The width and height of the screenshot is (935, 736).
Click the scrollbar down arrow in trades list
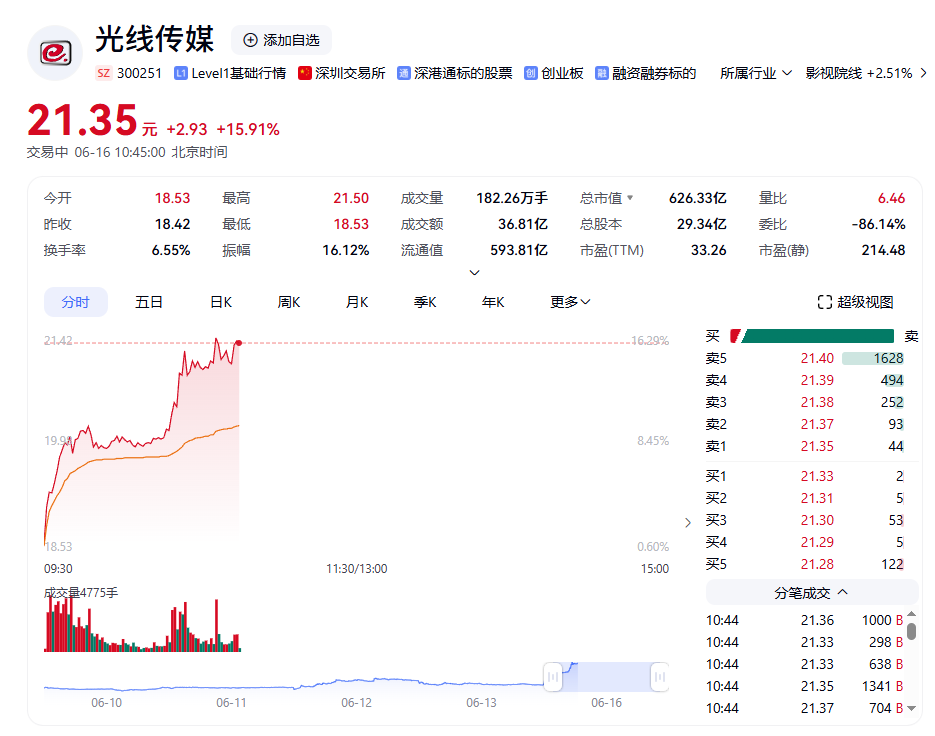pyautogui.click(x=911, y=709)
